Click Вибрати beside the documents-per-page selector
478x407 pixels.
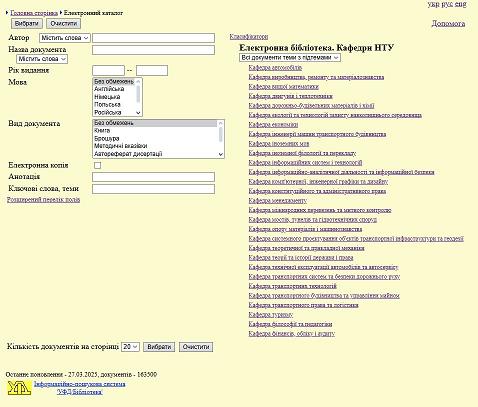(x=159, y=347)
